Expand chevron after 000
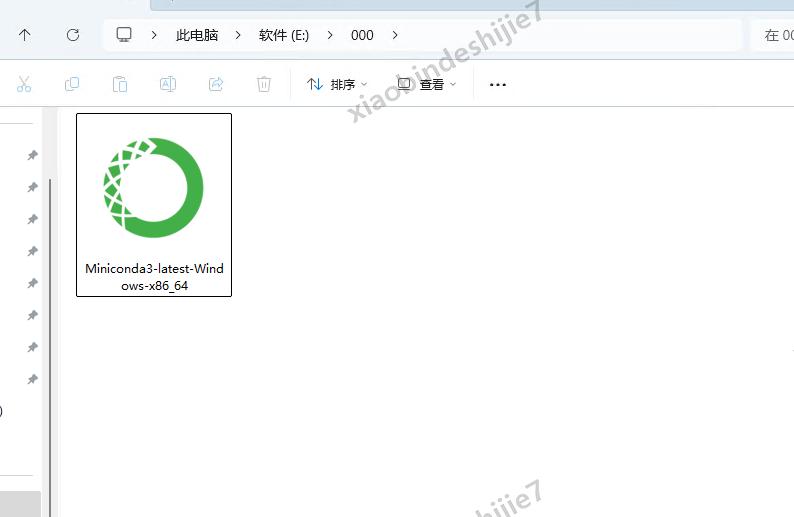The image size is (794, 517). pyautogui.click(x=395, y=35)
